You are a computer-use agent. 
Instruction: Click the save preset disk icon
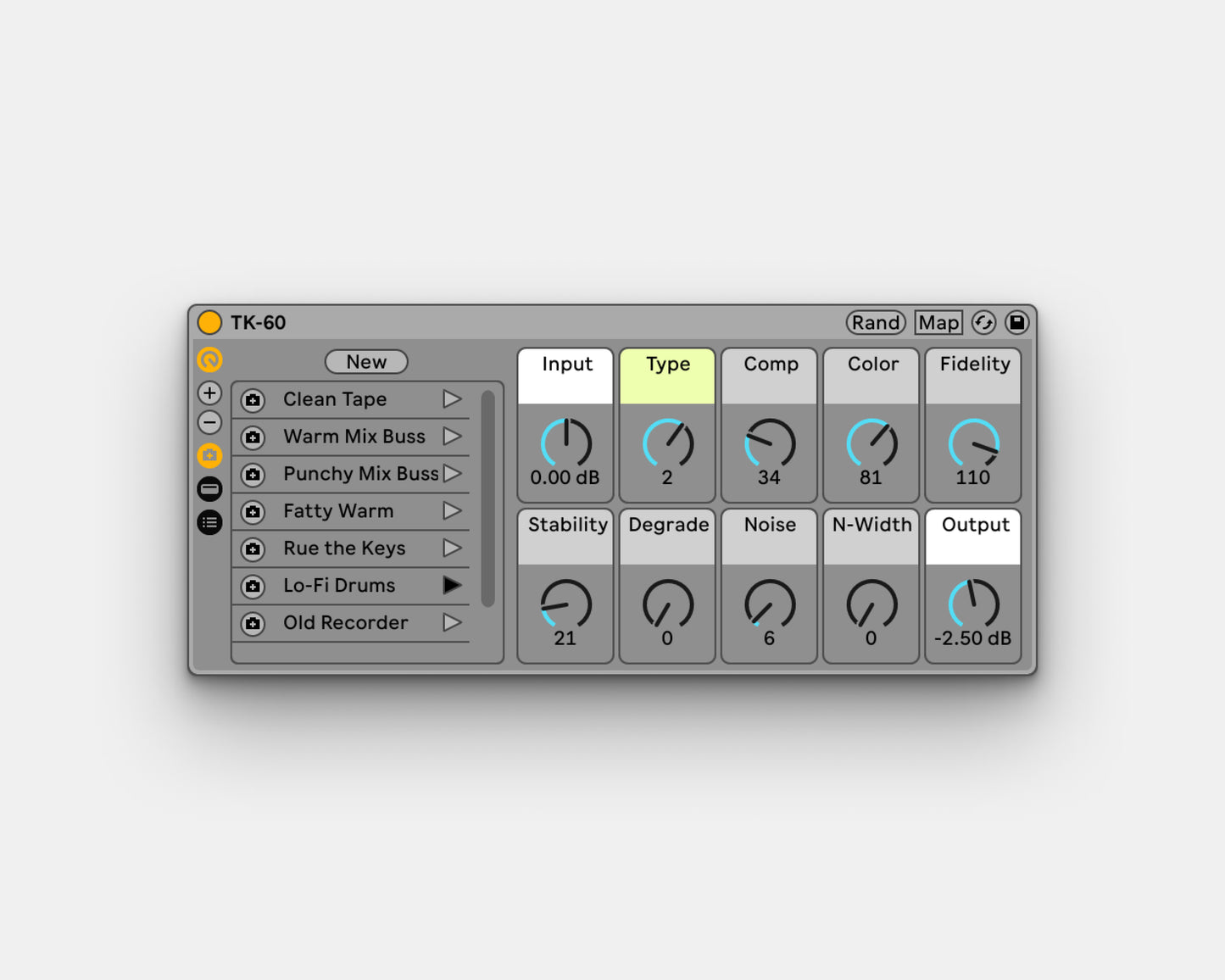click(x=1016, y=323)
